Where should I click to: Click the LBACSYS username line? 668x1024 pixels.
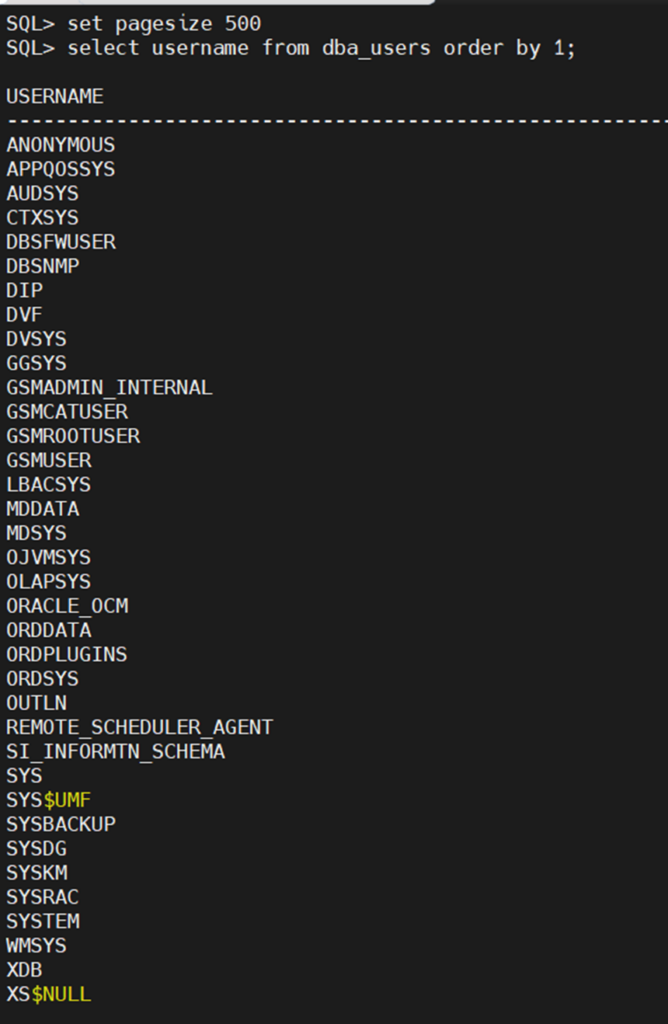[48, 484]
